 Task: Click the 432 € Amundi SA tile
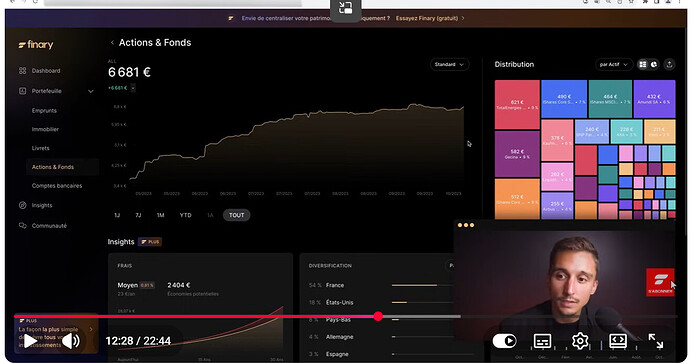654,99
